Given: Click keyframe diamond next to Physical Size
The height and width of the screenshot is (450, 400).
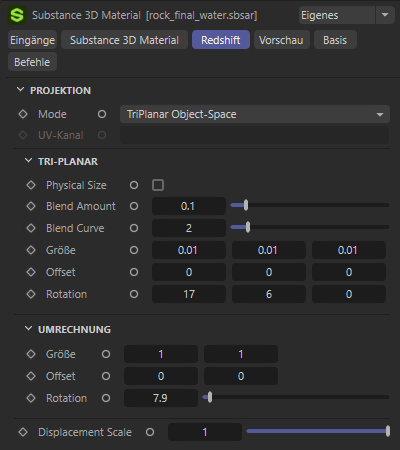Looking at the screenshot, I should pyautogui.click(x=31, y=185).
